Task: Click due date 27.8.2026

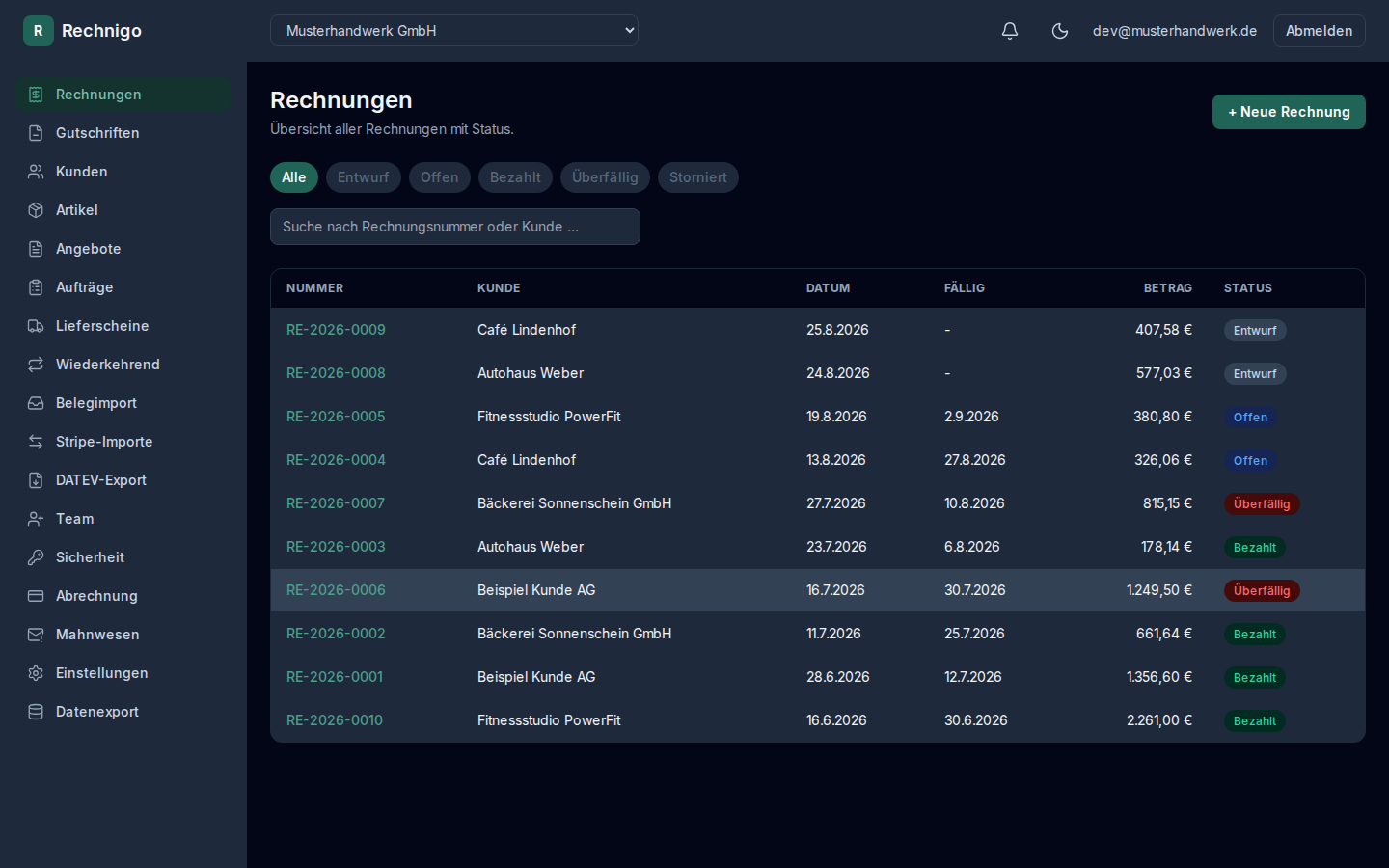Action: (x=974, y=460)
